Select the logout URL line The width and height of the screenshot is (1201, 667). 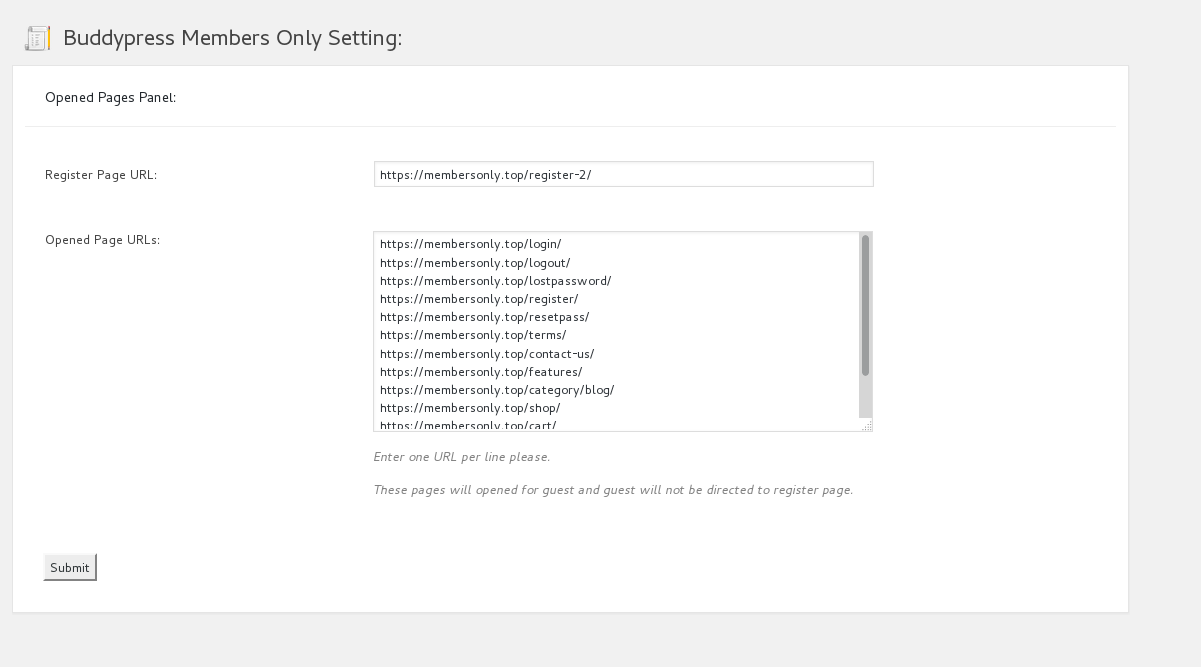click(474, 263)
